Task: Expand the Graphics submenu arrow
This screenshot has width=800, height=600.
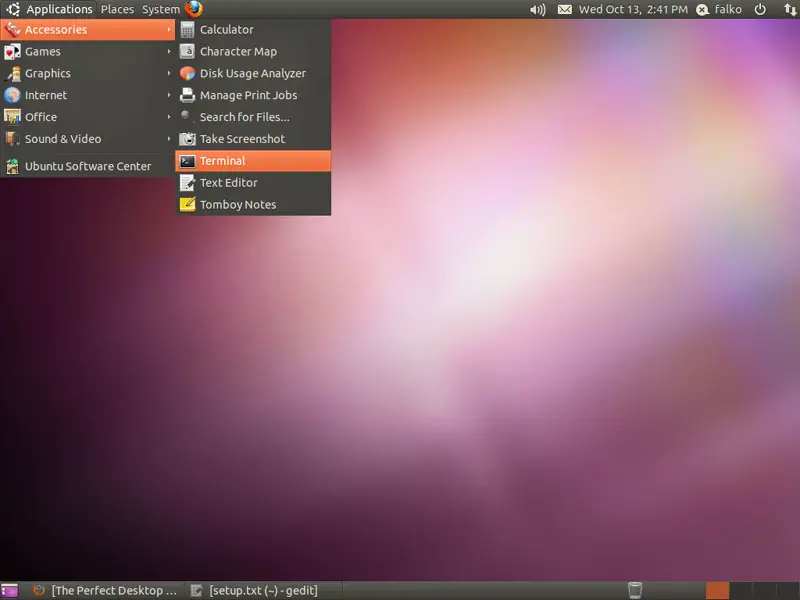Action: pyautogui.click(x=169, y=73)
